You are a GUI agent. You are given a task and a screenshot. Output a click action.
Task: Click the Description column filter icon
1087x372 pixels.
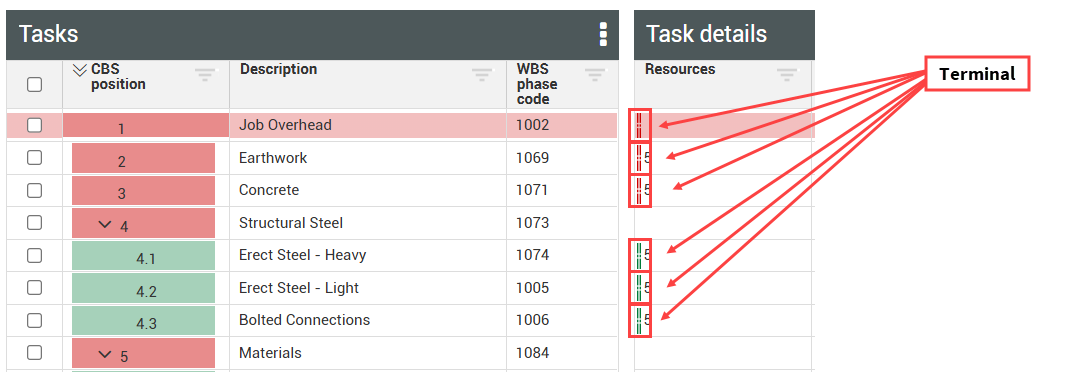482,74
